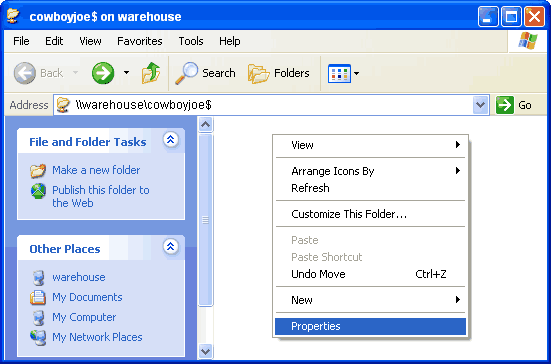Expand the New submenu in context menu
This screenshot has height=364, width=551.
tap(370, 300)
